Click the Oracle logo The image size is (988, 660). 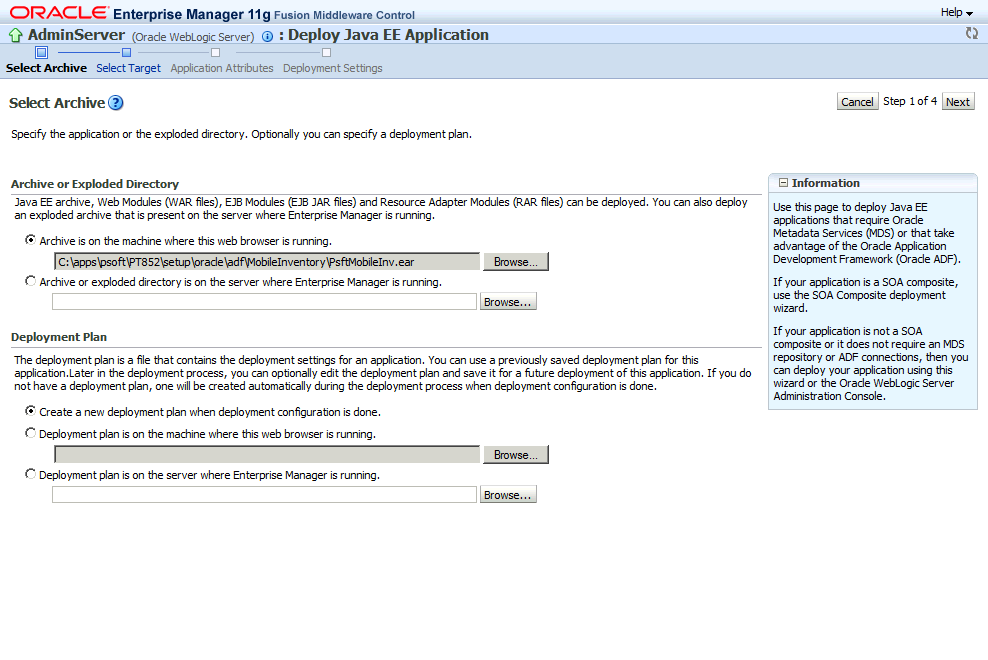point(59,13)
